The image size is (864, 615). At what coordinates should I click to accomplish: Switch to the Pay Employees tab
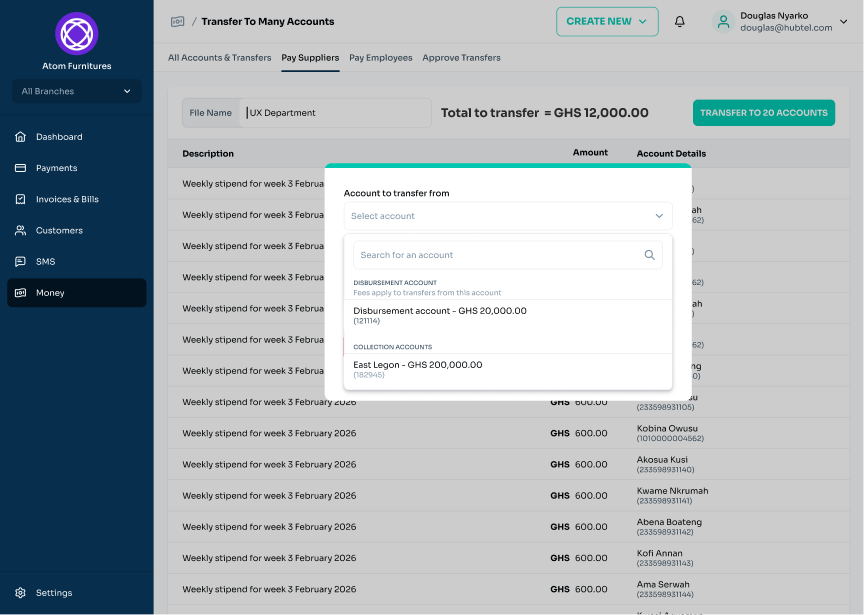pos(380,58)
